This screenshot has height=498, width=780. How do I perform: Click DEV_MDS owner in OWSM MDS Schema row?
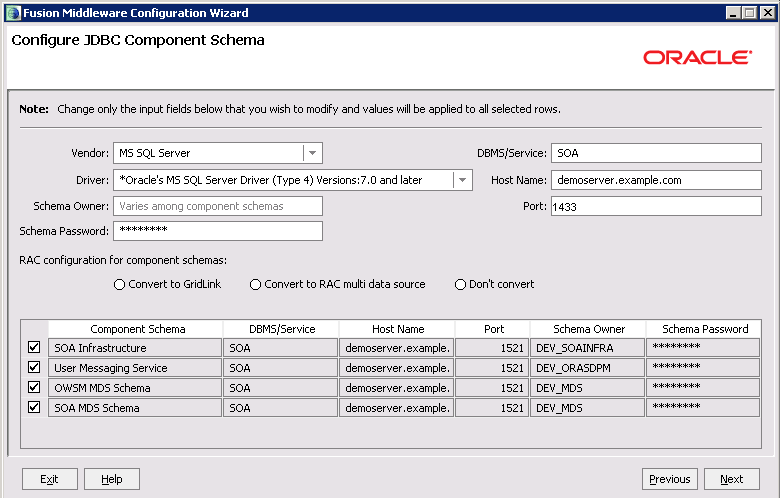pos(587,388)
